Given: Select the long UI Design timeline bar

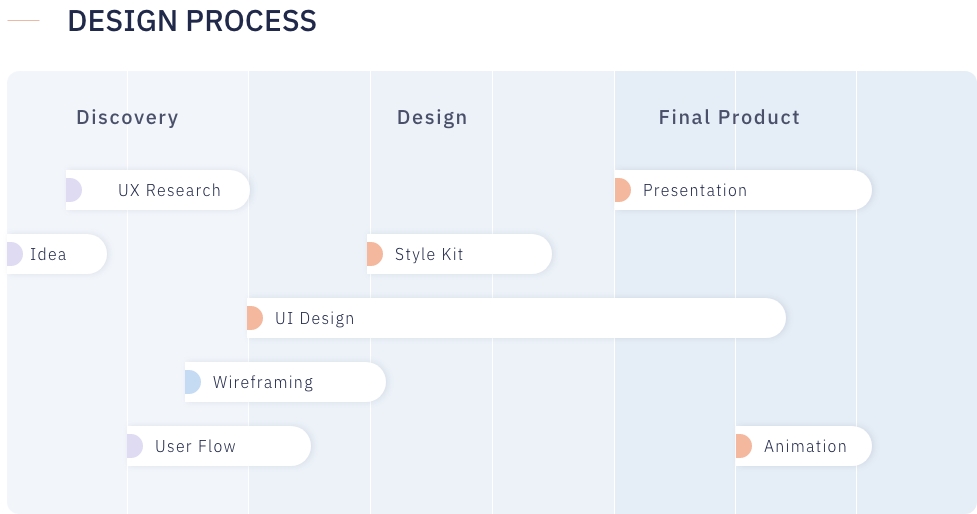Looking at the screenshot, I should point(517,318).
